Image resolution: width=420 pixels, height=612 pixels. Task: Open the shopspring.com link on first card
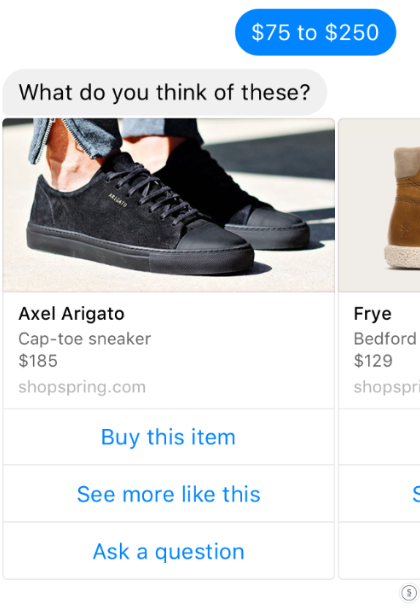(82, 387)
